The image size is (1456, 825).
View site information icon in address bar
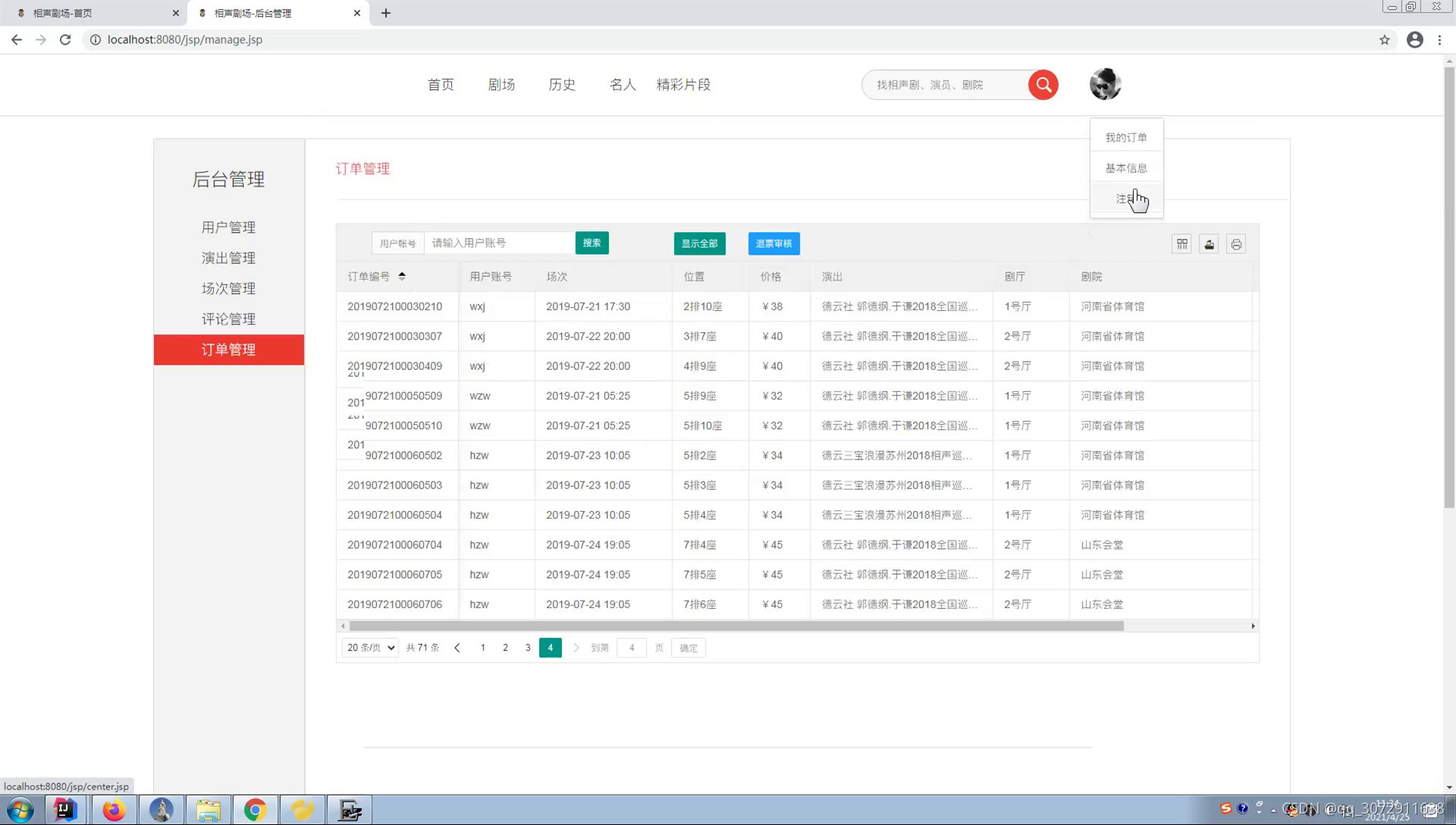tap(96, 39)
